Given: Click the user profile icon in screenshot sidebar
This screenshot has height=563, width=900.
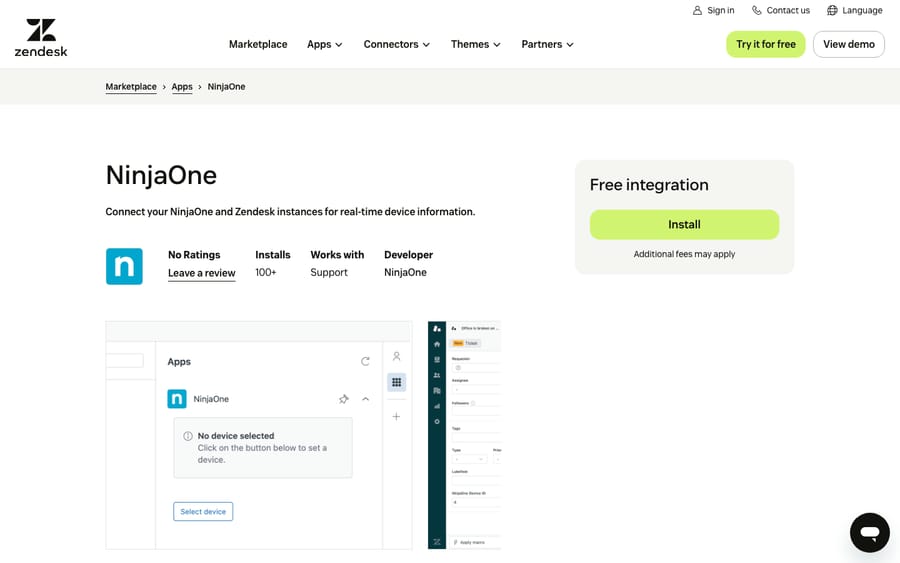Looking at the screenshot, I should click(x=396, y=356).
